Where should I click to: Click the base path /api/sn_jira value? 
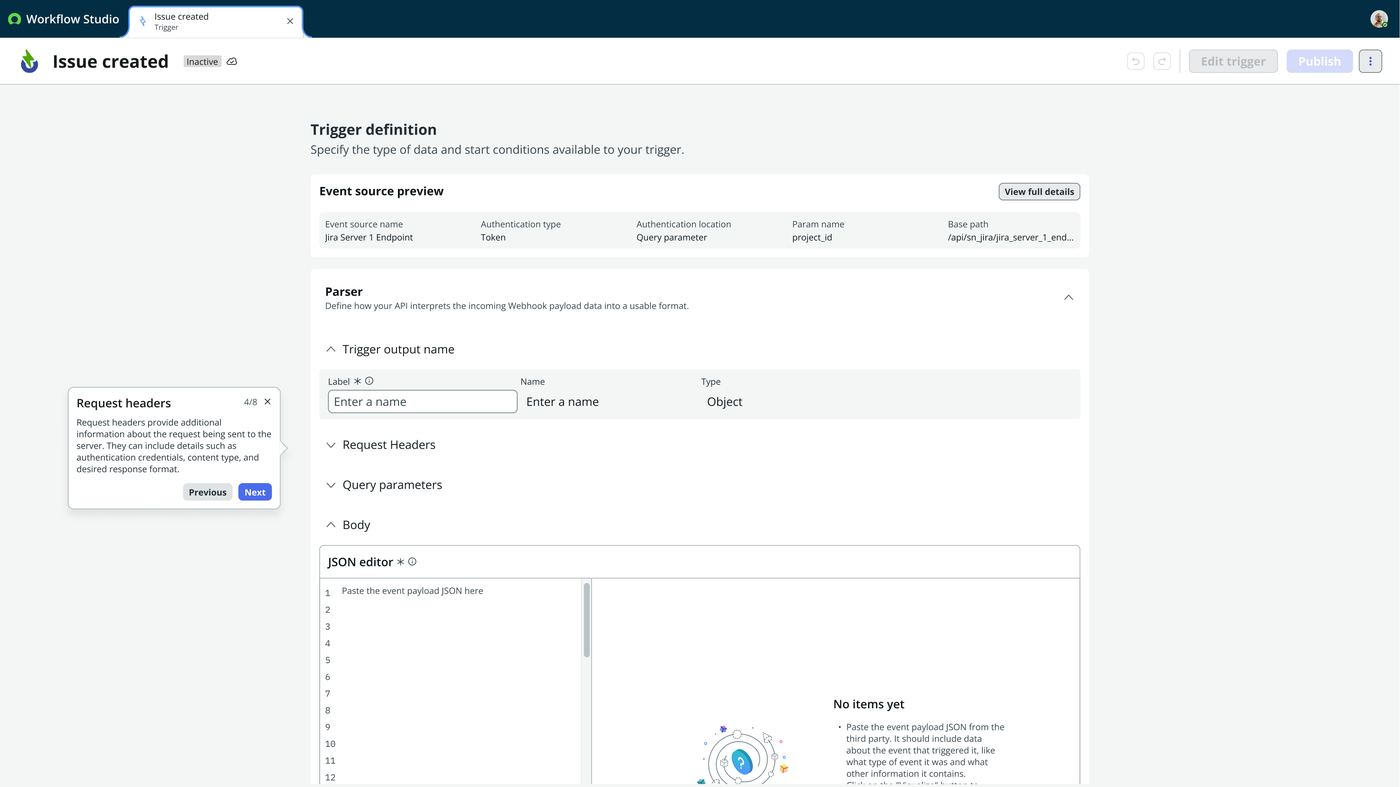(1011, 238)
